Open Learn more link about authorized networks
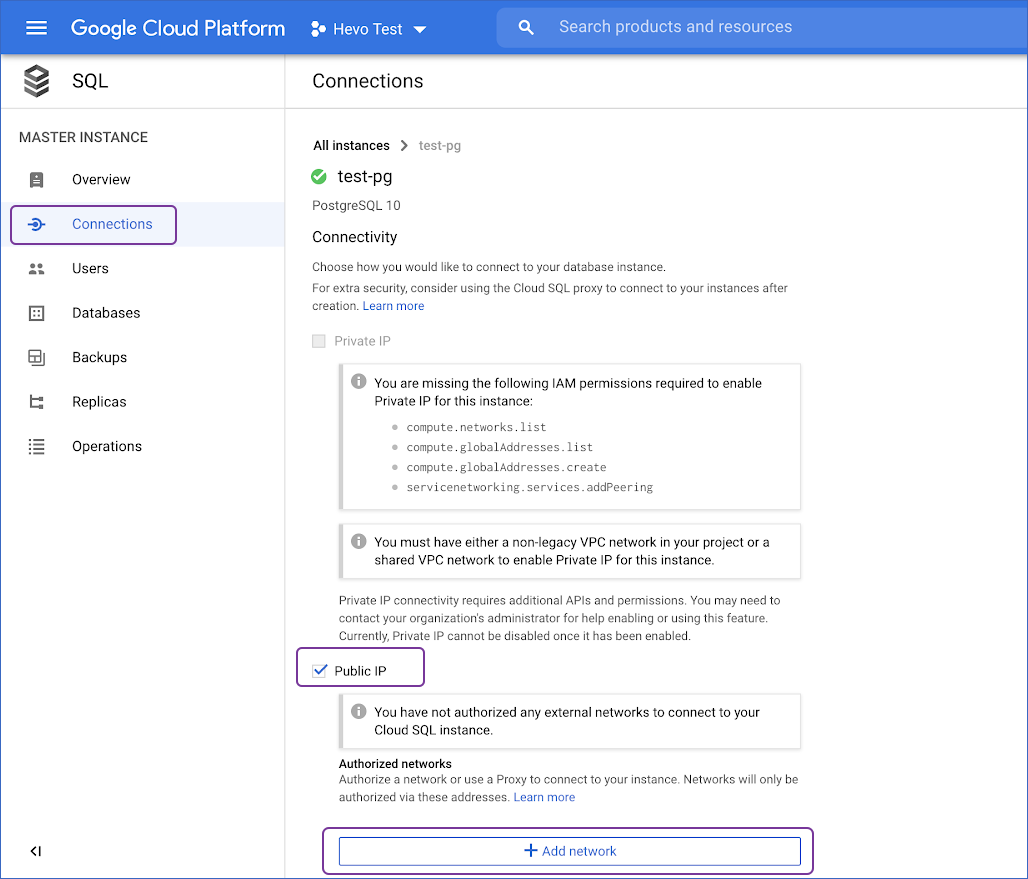The width and height of the screenshot is (1028, 879). [544, 797]
